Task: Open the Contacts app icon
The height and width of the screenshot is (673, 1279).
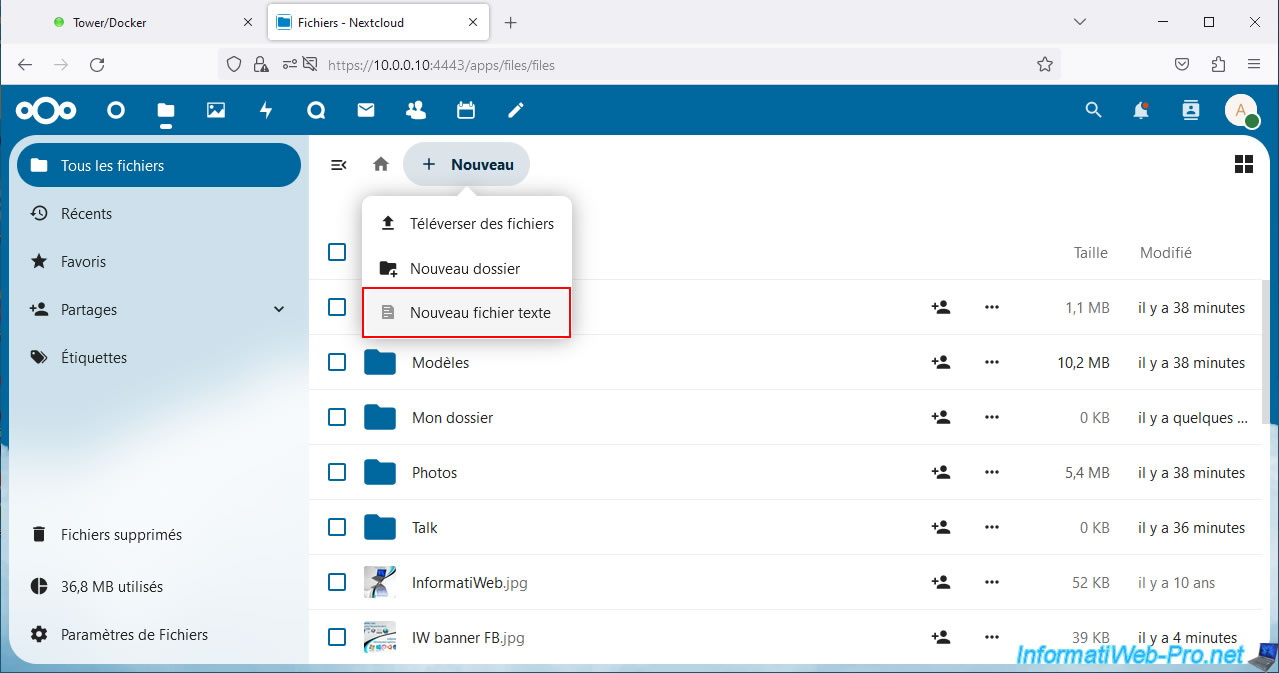Action: tap(416, 110)
